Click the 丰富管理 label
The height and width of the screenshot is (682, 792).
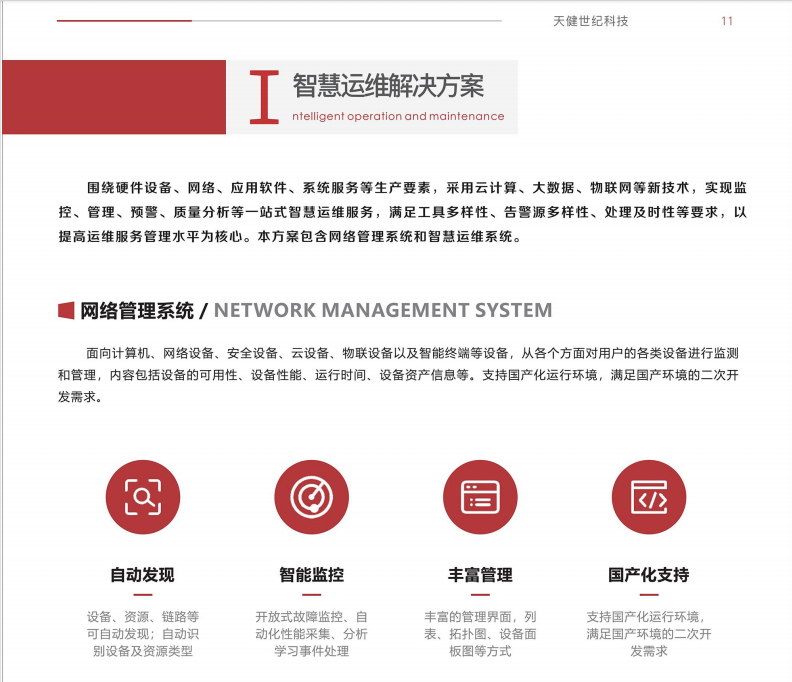pyautogui.click(x=480, y=575)
